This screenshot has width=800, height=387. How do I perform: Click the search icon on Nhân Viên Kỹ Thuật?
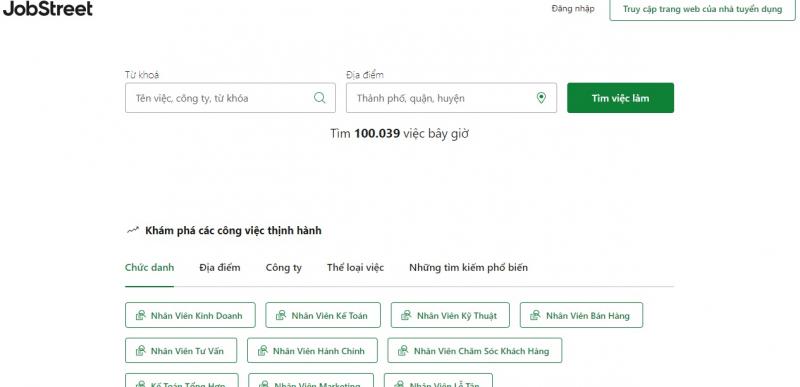pos(406,316)
